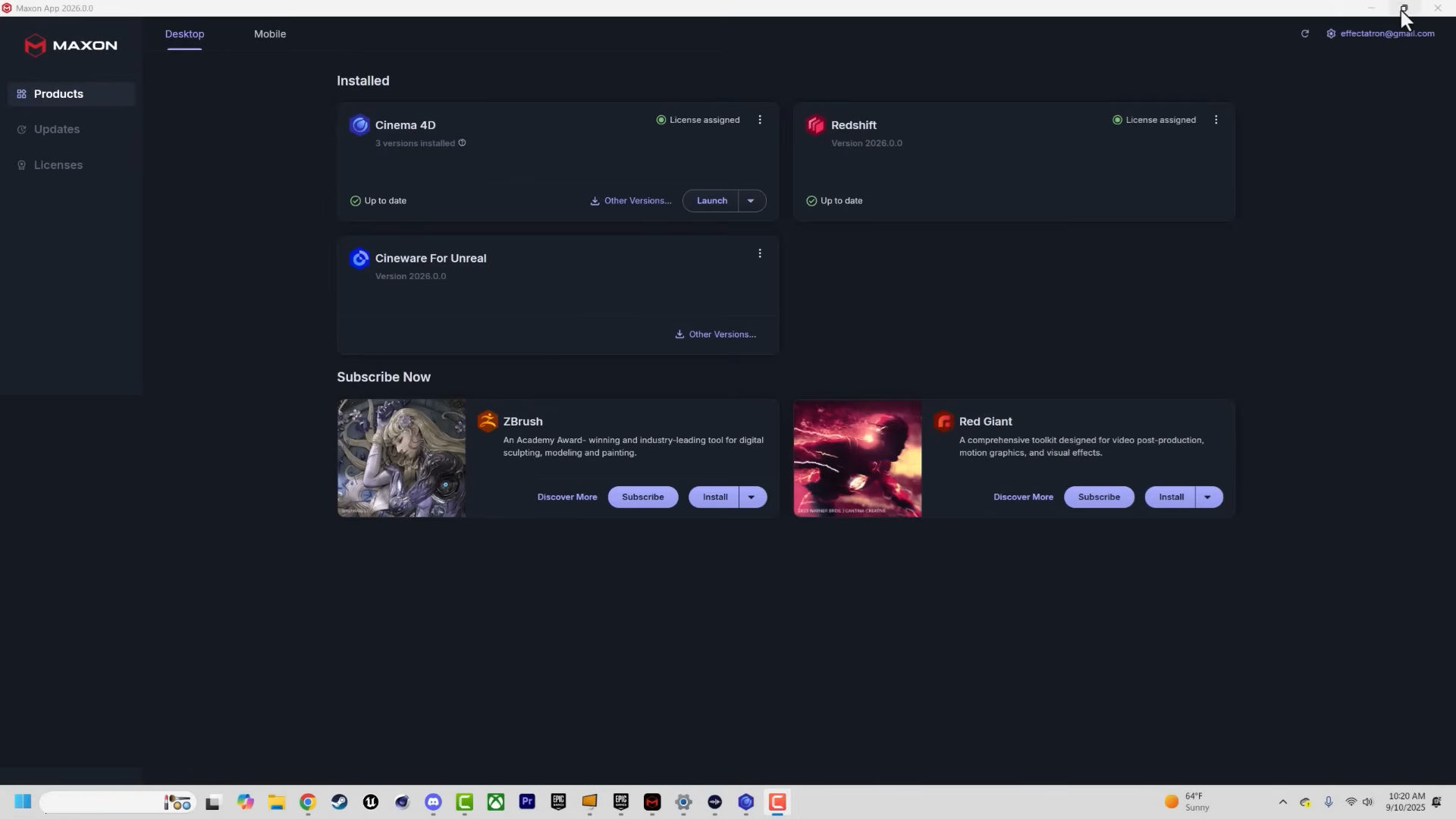Switch to the Mobile tab
Image resolution: width=1456 pixels, height=819 pixels.
click(270, 34)
